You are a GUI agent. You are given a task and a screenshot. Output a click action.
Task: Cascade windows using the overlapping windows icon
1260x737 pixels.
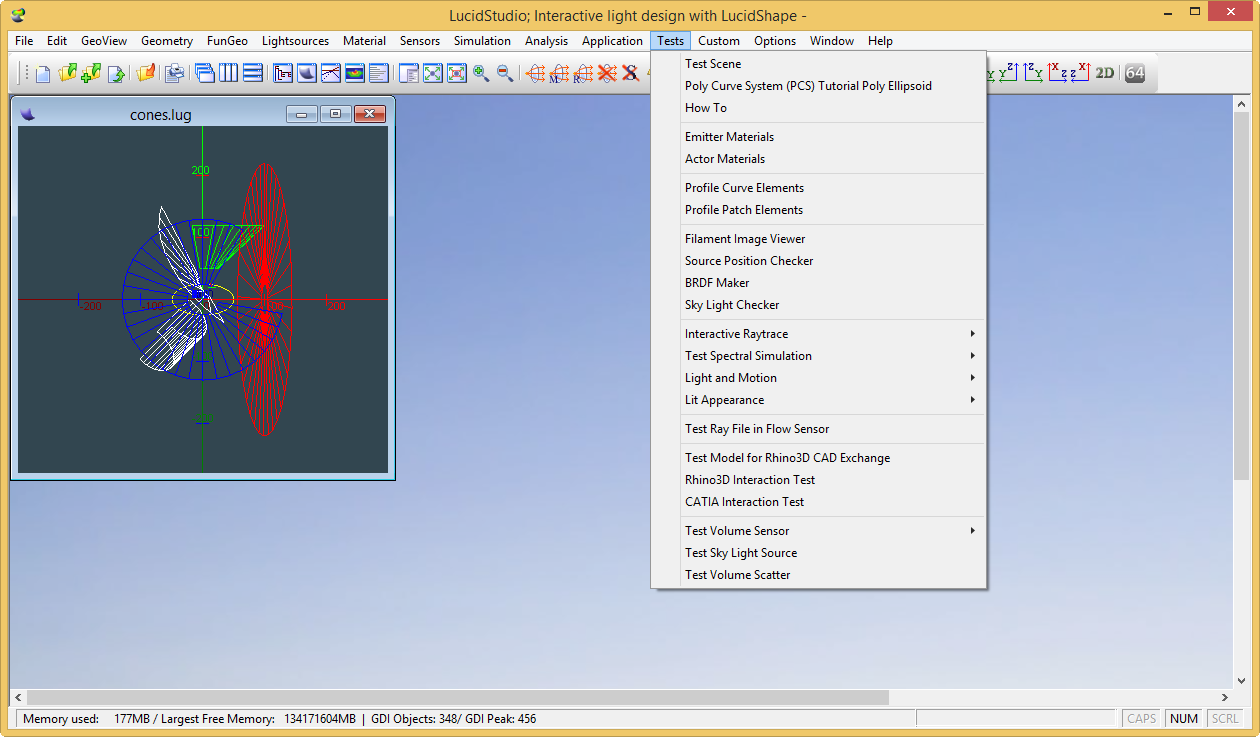tap(205, 73)
